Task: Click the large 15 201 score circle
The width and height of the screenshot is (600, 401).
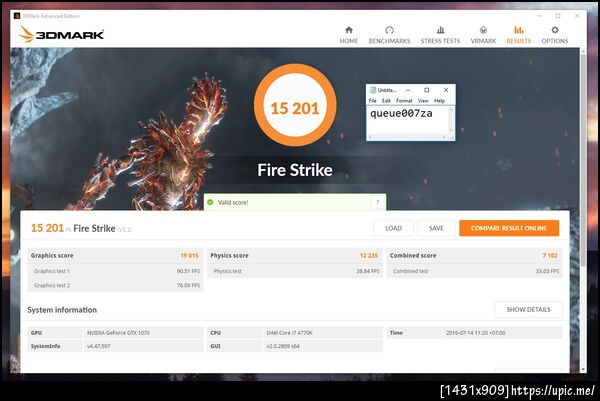Action: [295, 106]
